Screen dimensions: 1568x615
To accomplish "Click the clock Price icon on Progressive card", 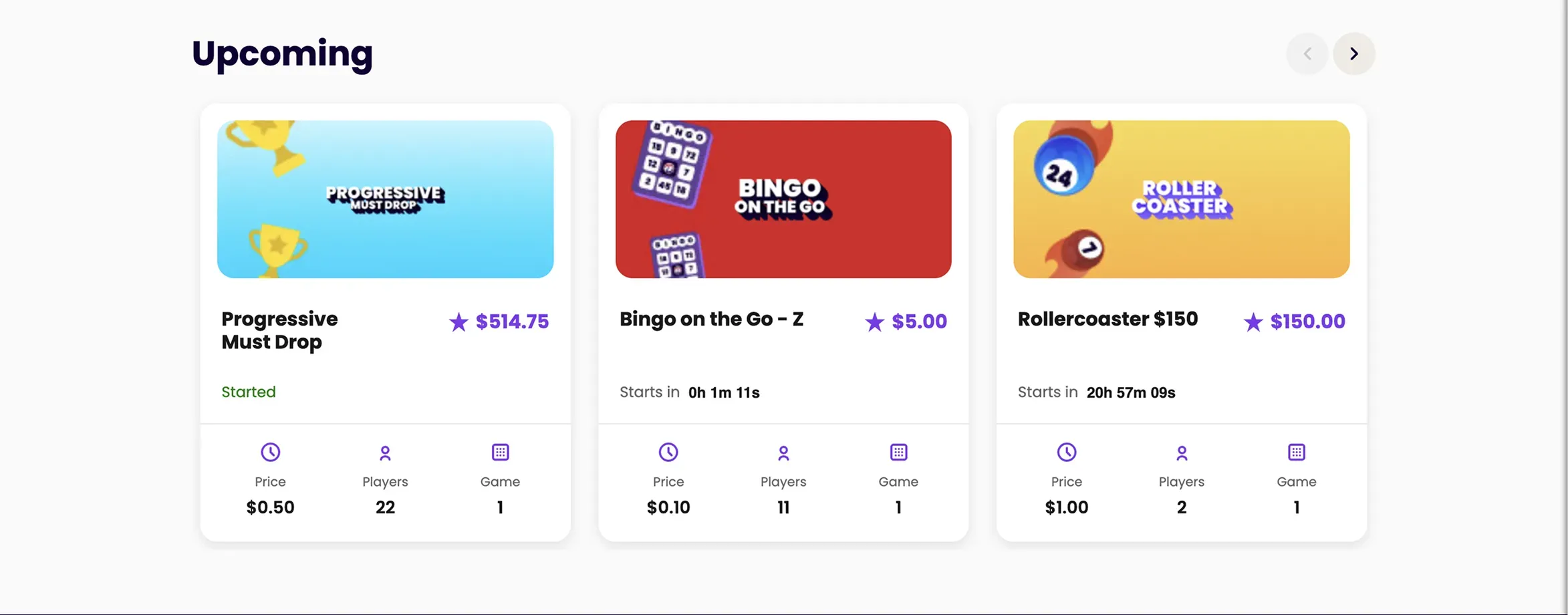I will click(x=270, y=453).
